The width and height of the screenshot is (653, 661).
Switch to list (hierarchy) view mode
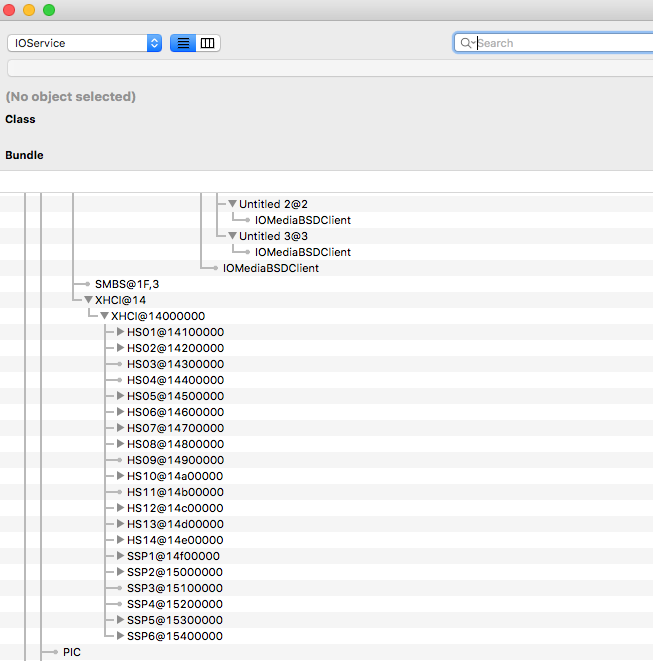click(183, 43)
